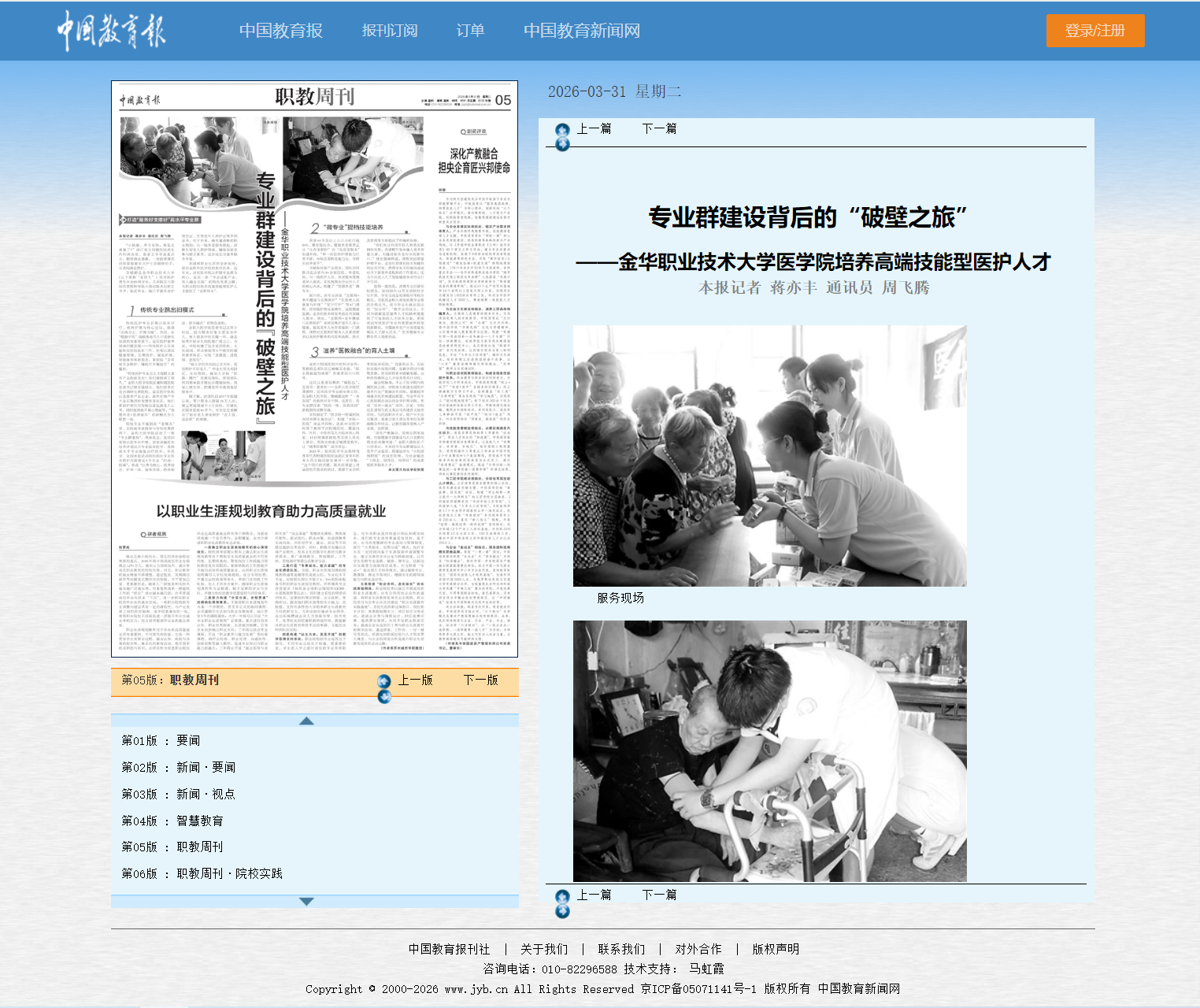Click the newspaper page 05 thumbnail
The image size is (1200, 1008).
[x=314, y=369]
